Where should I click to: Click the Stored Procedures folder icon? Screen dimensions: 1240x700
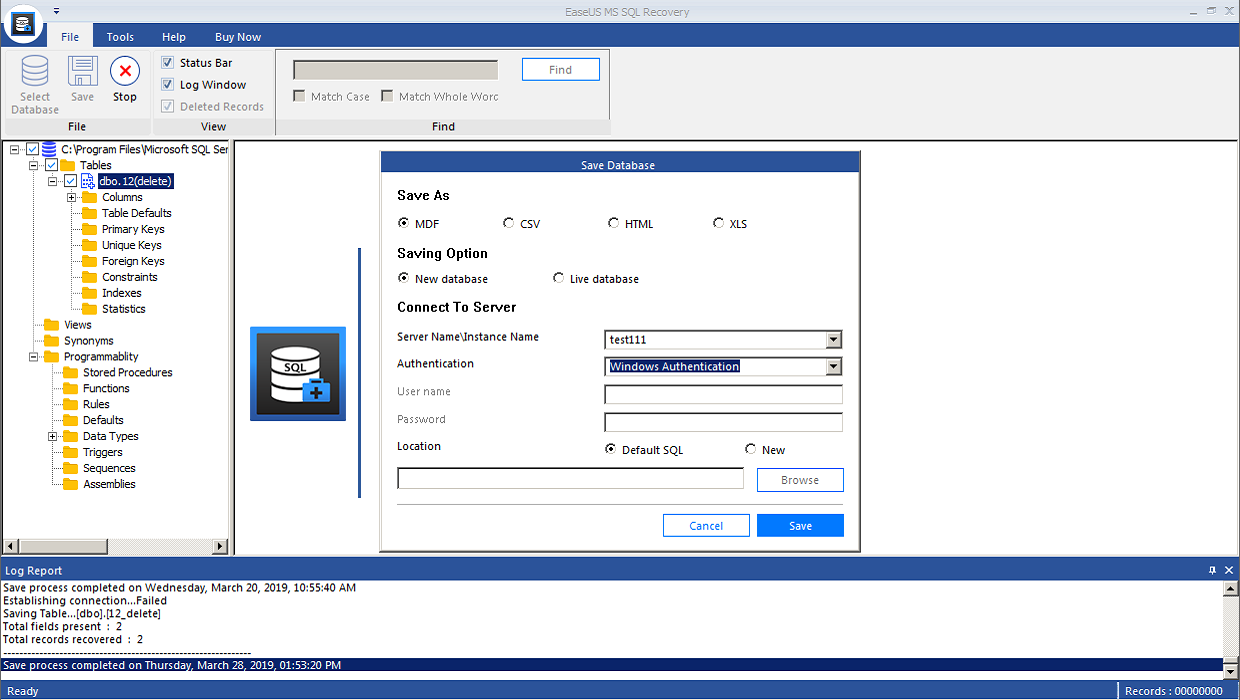pyautogui.click(x=71, y=373)
